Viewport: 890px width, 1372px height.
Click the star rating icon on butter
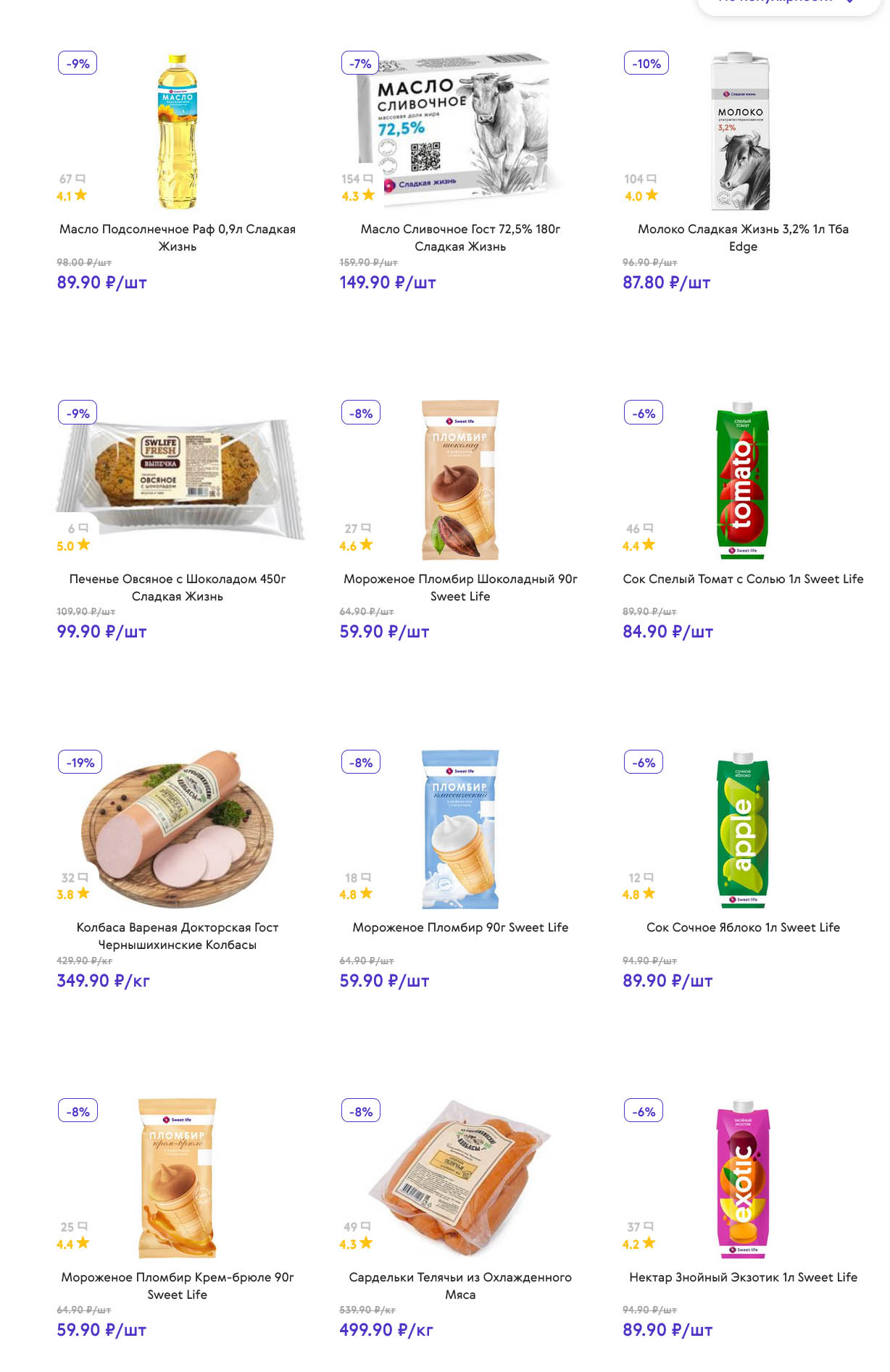click(369, 195)
